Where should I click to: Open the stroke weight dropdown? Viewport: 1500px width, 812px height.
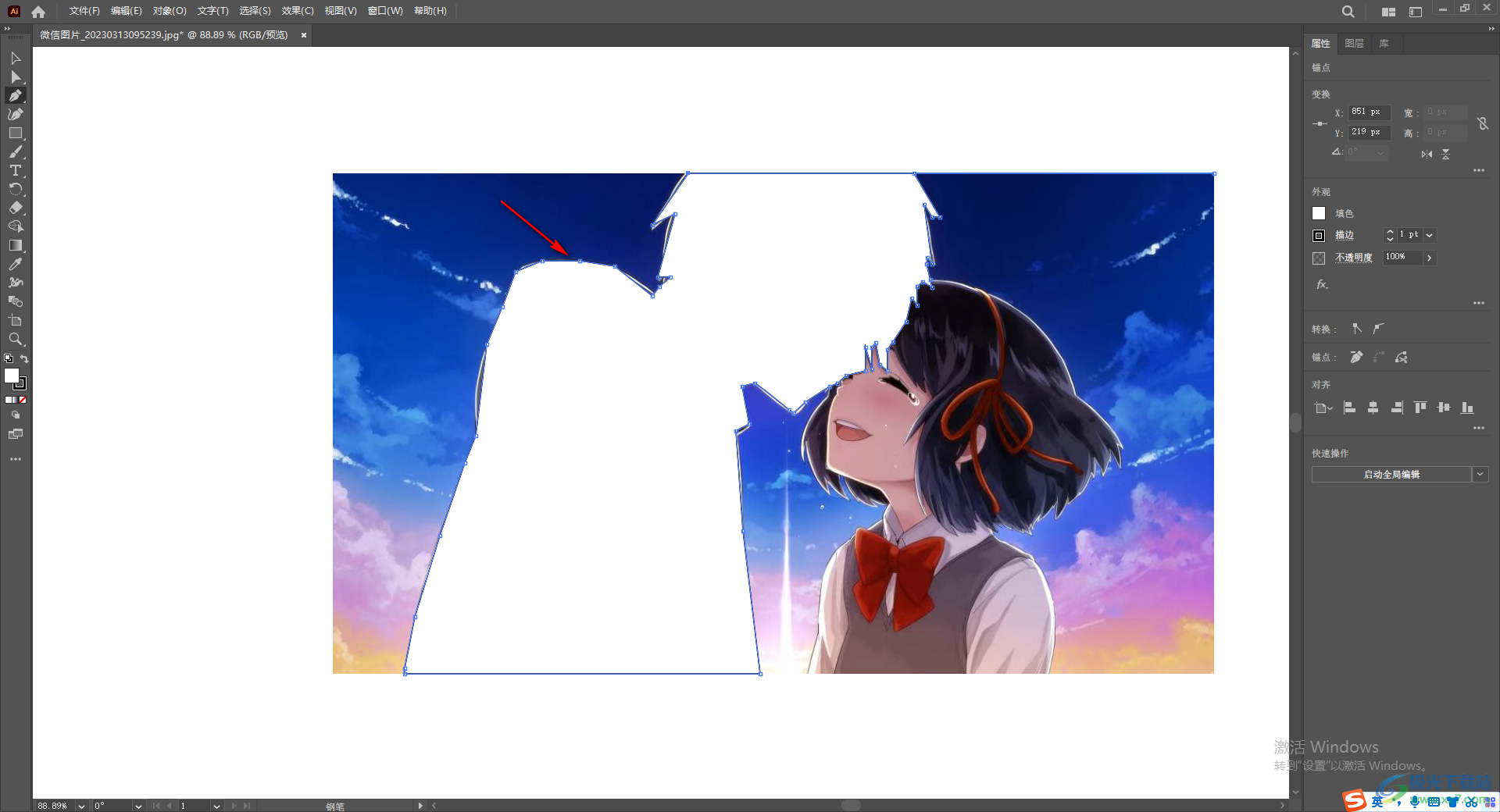pos(1430,235)
